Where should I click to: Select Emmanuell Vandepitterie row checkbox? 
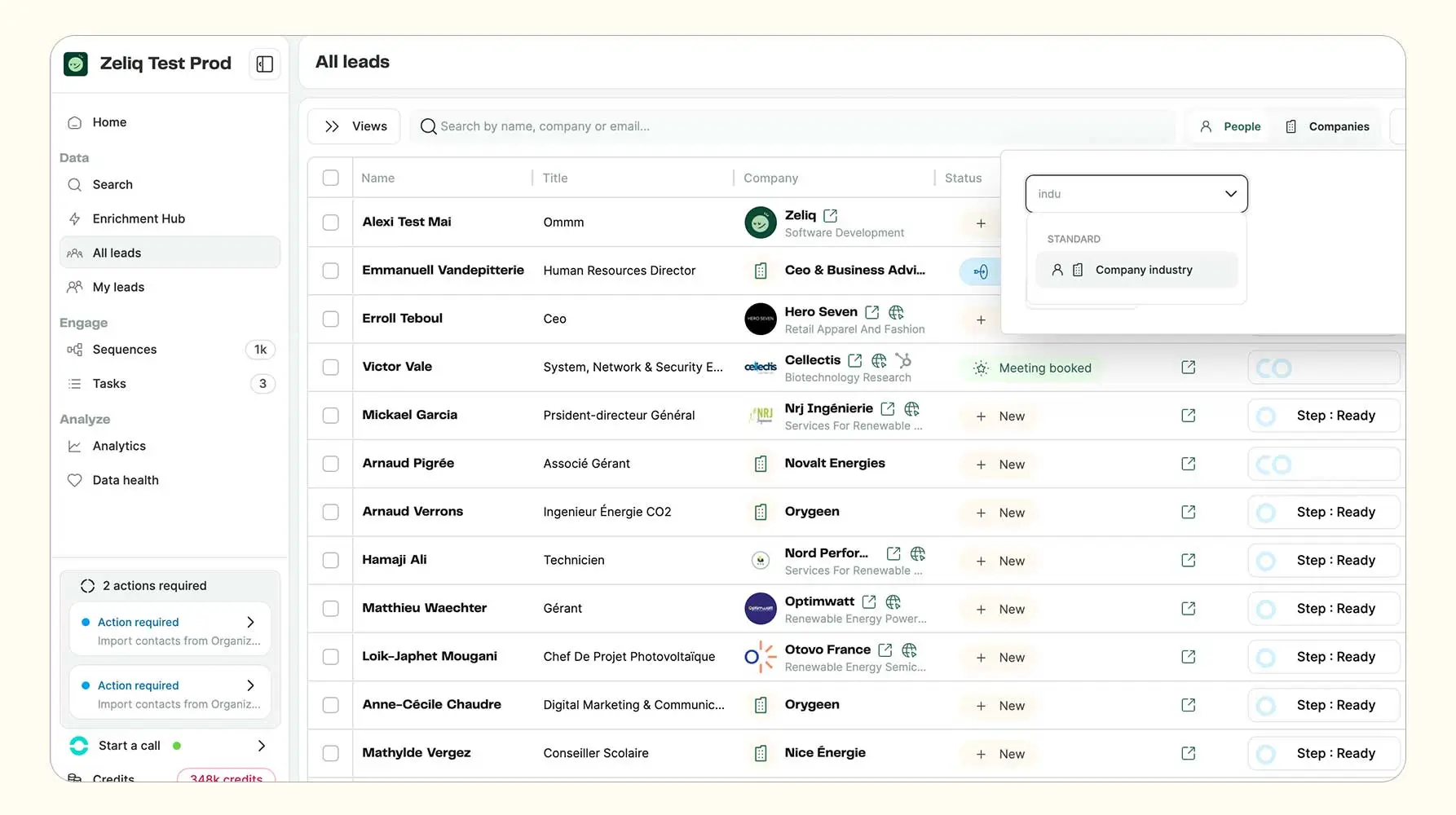(330, 271)
